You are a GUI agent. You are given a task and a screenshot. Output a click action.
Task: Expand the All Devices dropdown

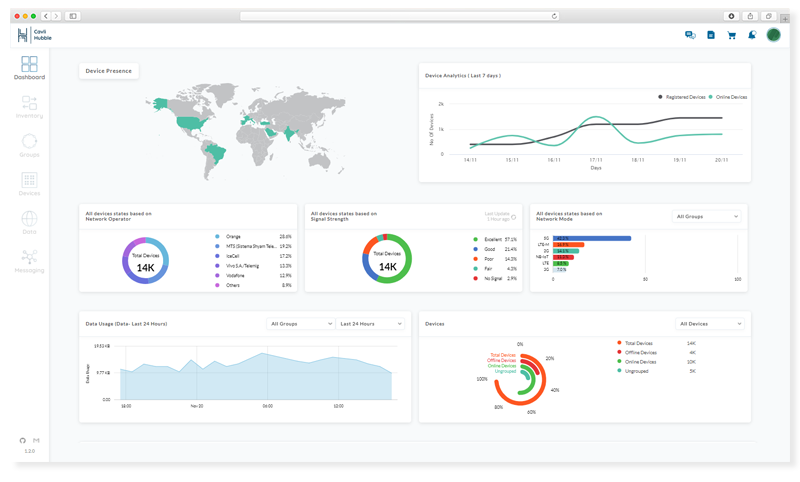[x=710, y=324]
